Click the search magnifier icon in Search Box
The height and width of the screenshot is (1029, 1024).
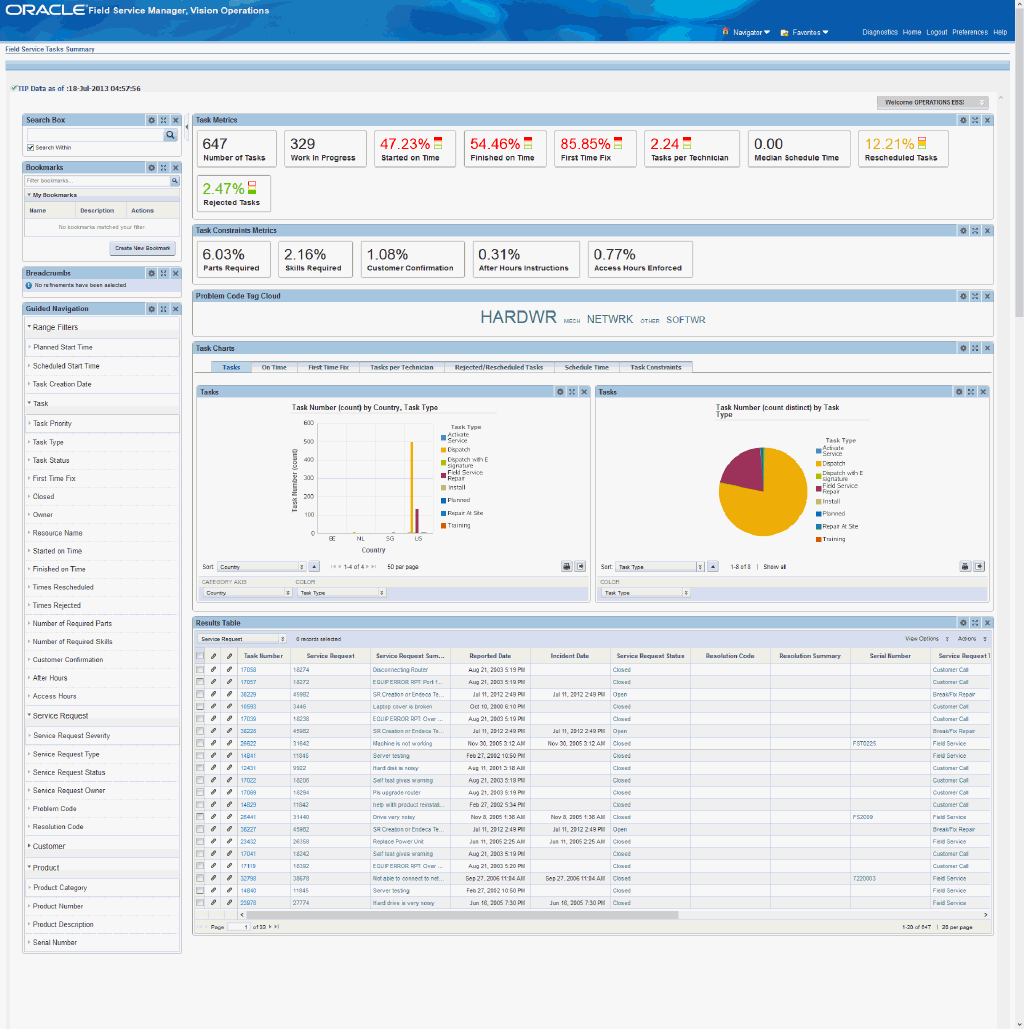(170, 135)
